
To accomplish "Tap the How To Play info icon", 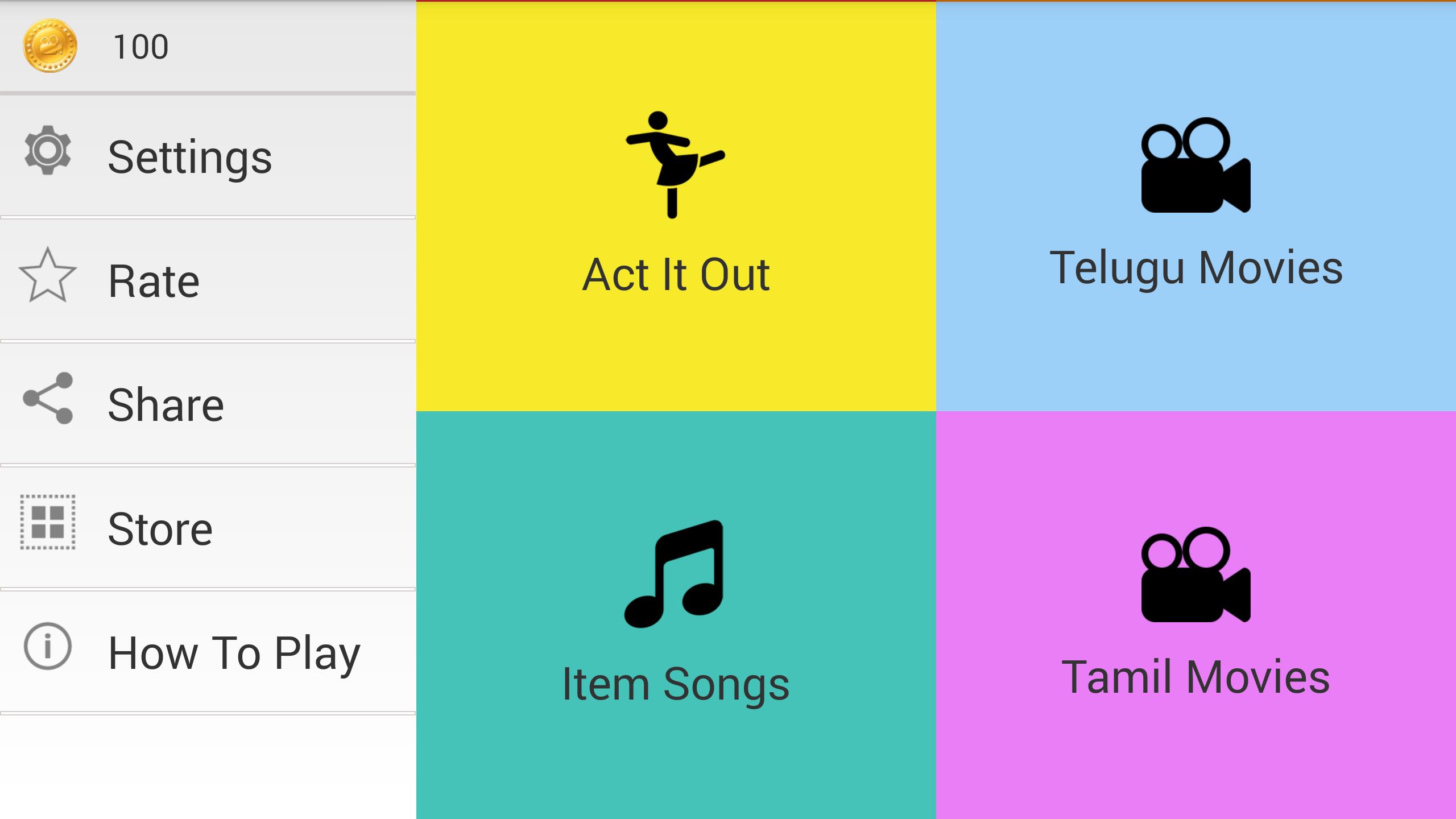I will click(48, 646).
